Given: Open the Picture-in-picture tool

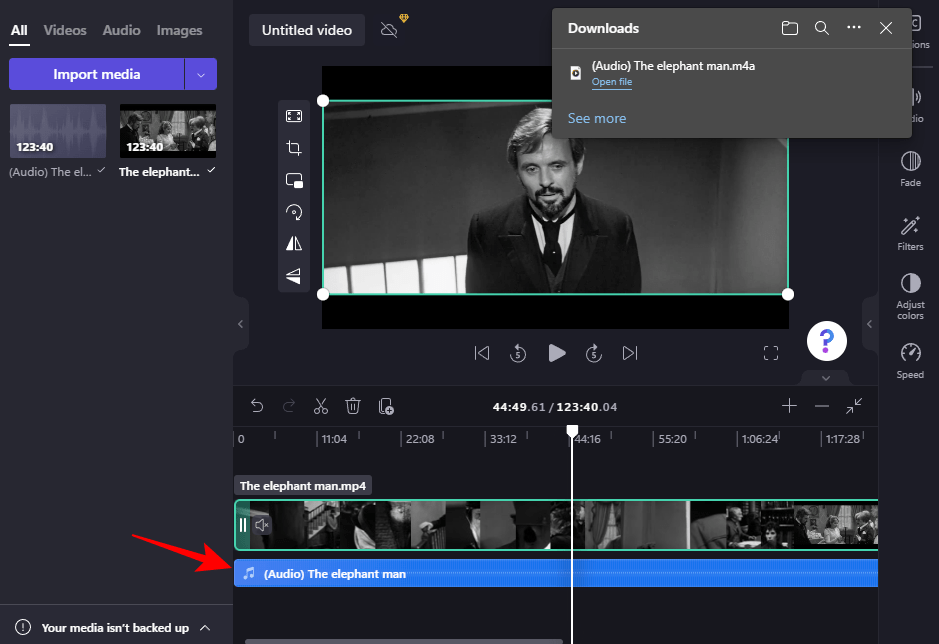Looking at the screenshot, I should point(293,180).
